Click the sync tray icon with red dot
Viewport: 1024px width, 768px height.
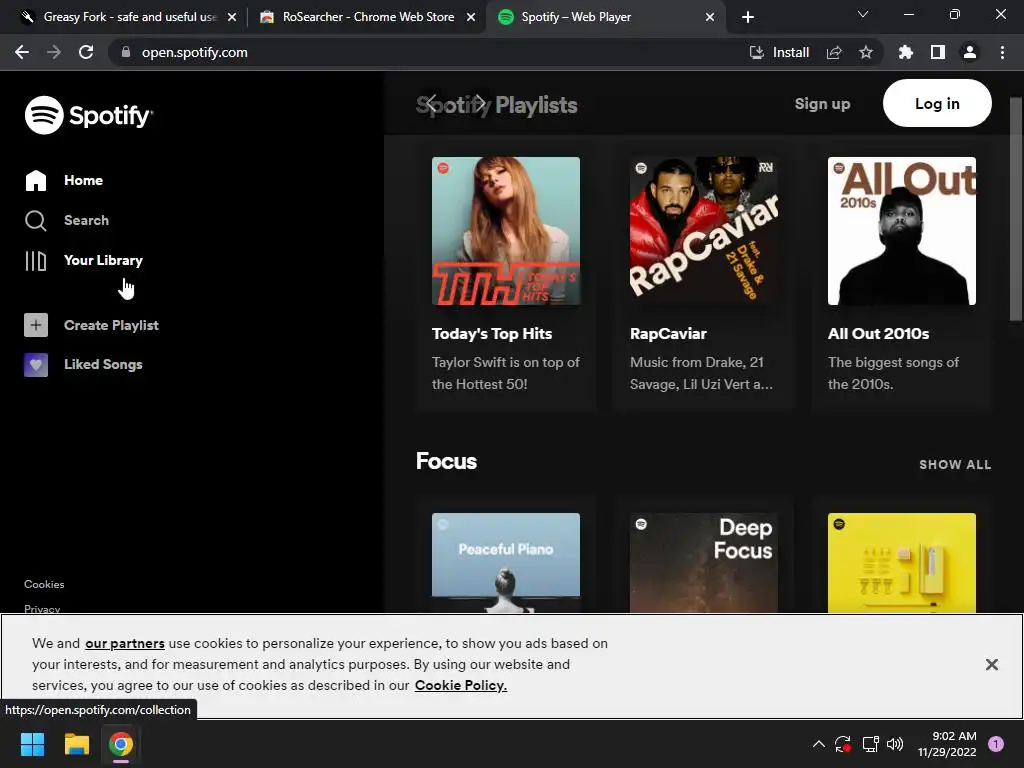coord(843,744)
